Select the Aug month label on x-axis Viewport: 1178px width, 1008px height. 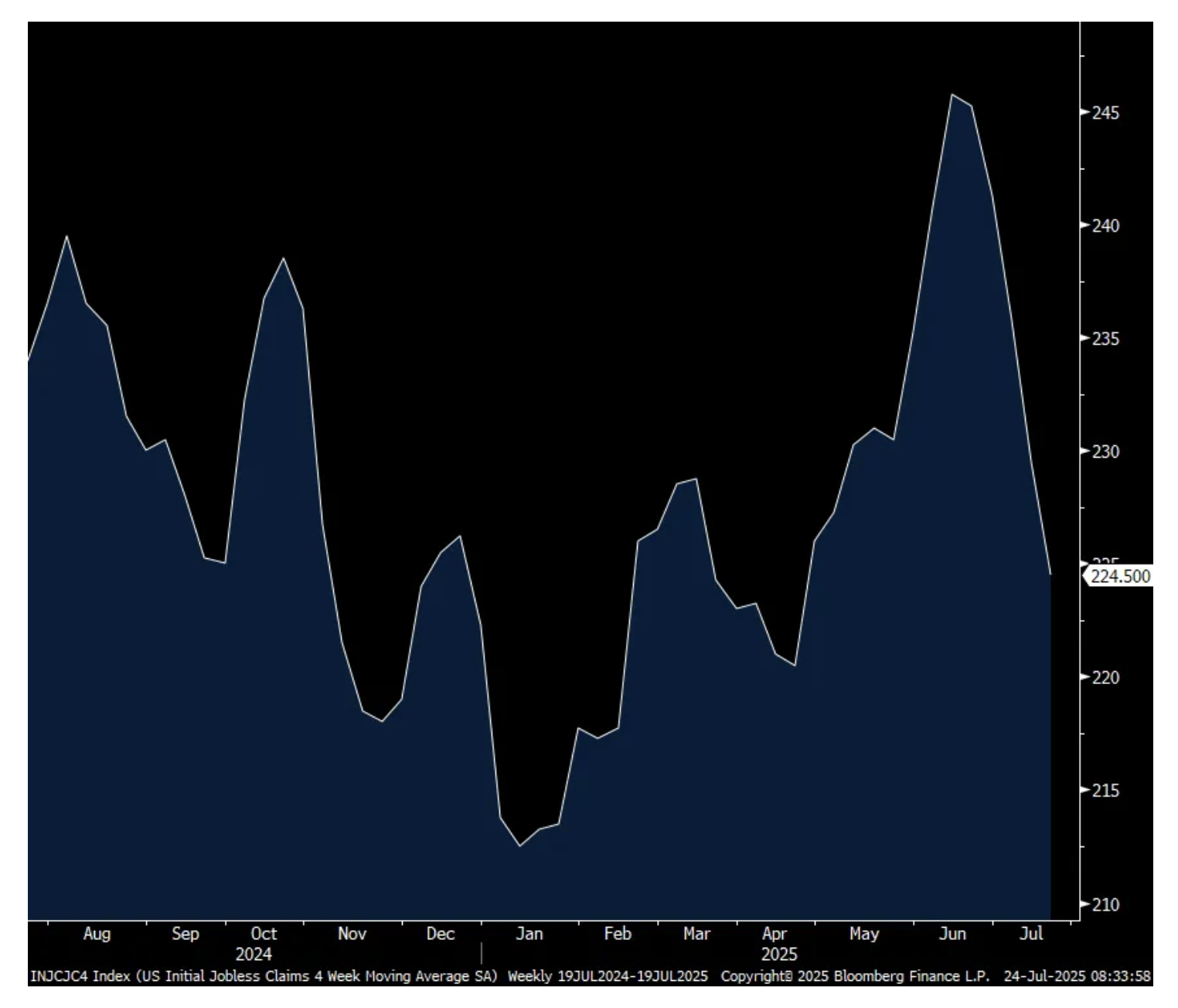pos(97,934)
